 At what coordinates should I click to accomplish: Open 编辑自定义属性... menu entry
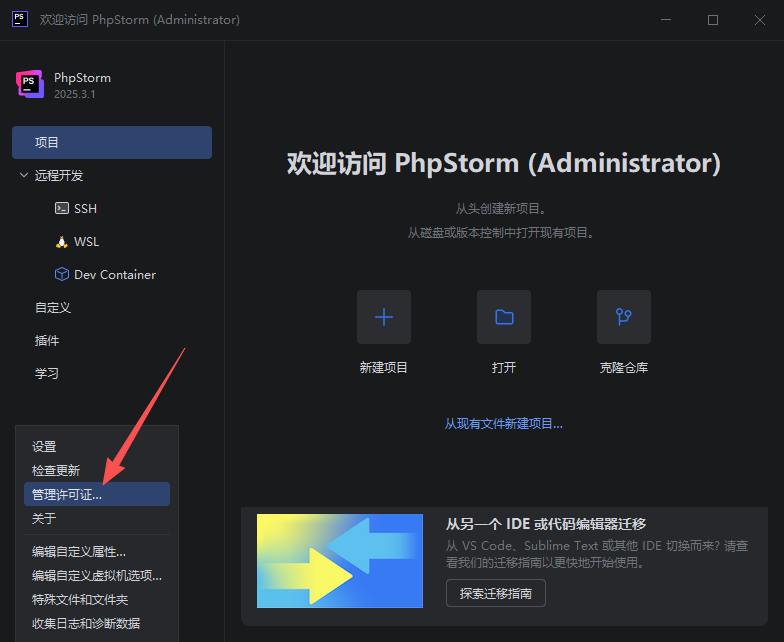(x=97, y=552)
